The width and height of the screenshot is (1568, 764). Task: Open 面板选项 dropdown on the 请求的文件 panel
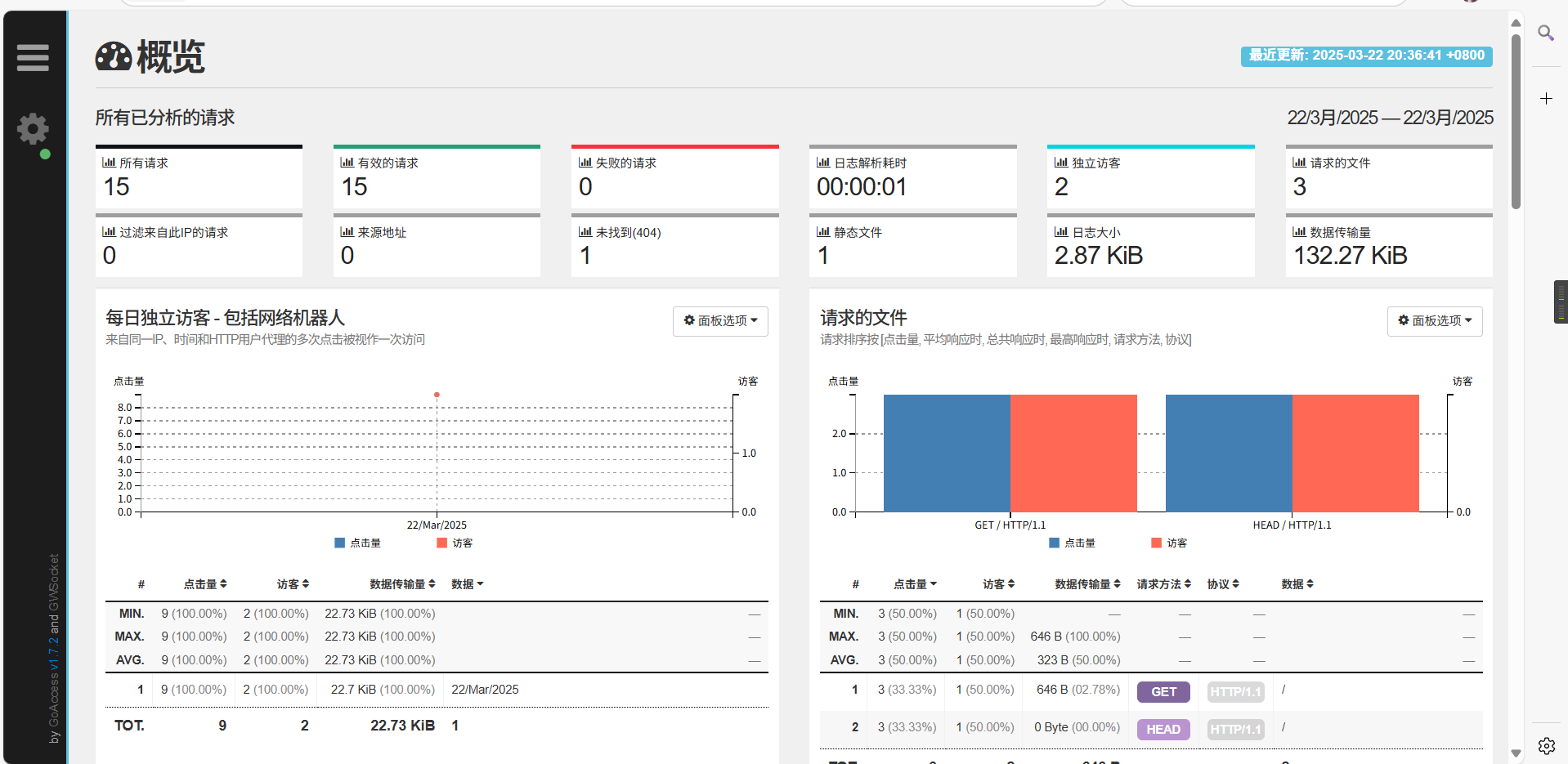click(x=1434, y=320)
